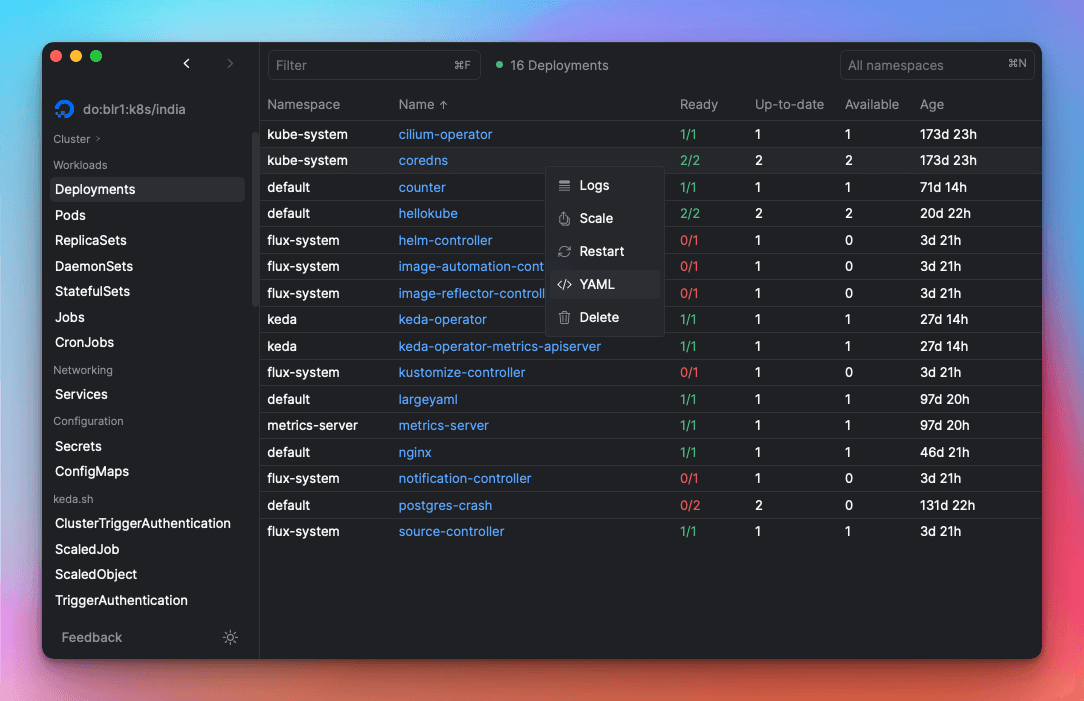The image size is (1084, 701).
Task: Click the Feedback button
Action: [x=91, y=637]
